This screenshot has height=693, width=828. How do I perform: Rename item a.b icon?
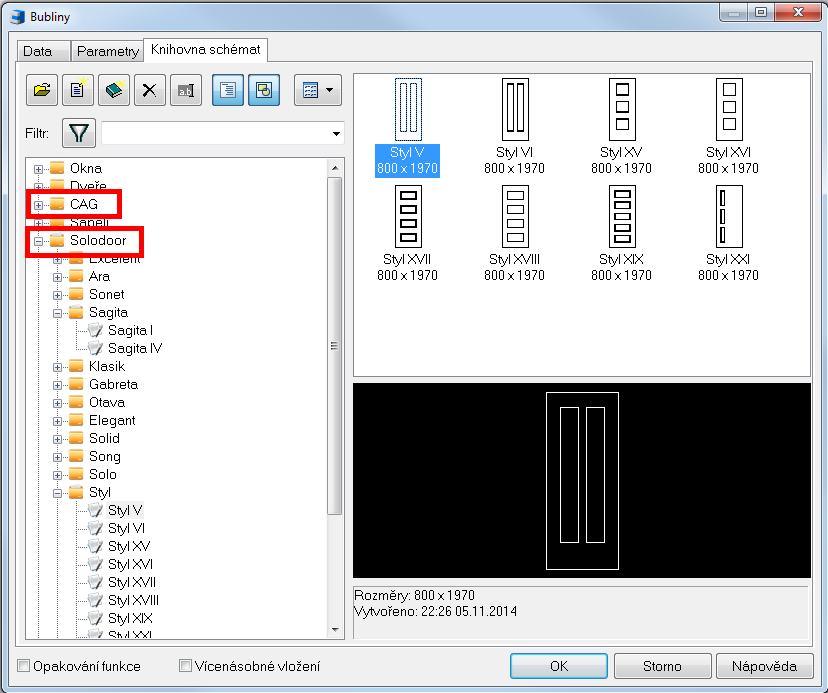coord(185,90)
